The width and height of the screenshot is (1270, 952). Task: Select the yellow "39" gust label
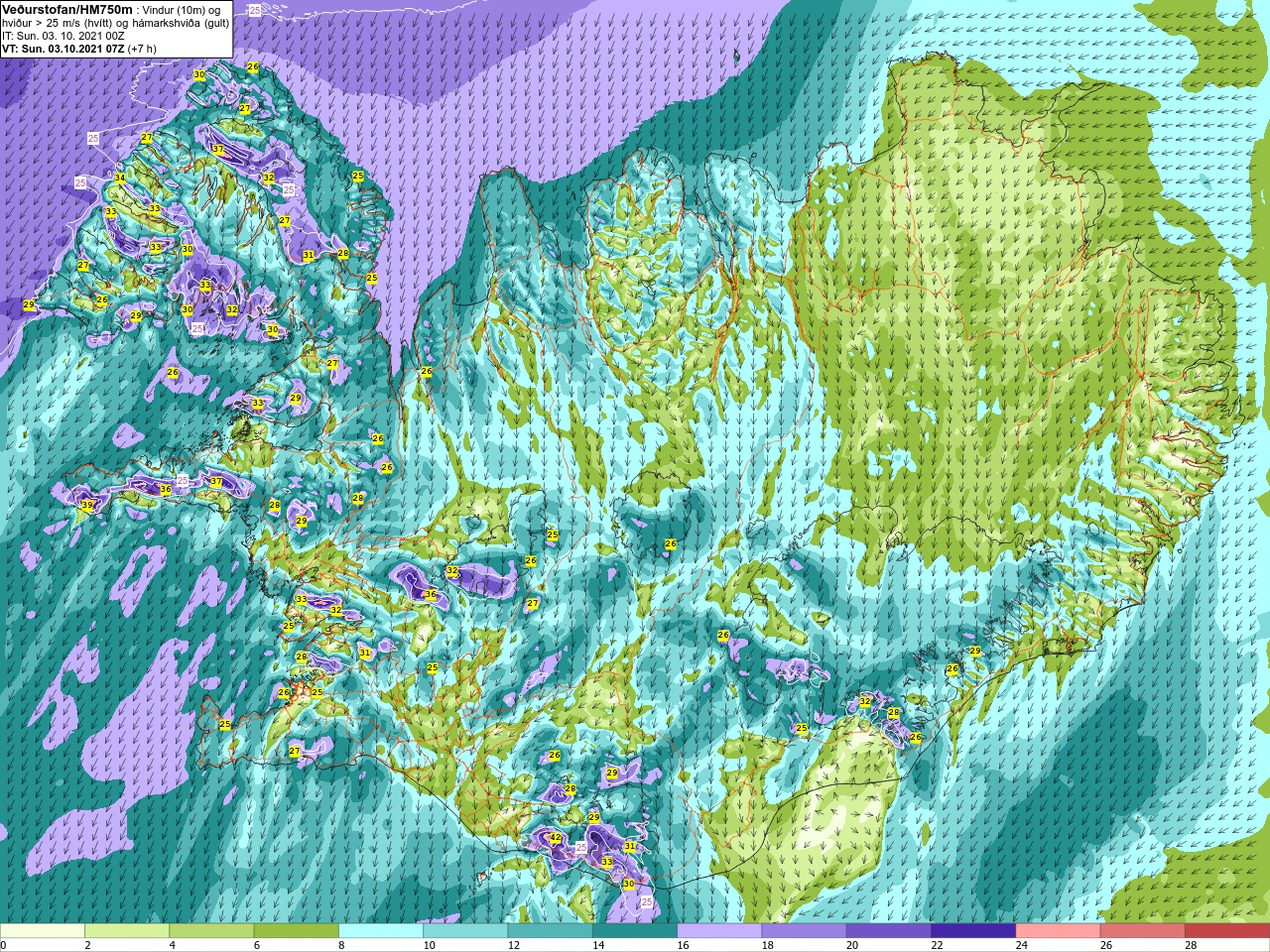pos(86,506)
